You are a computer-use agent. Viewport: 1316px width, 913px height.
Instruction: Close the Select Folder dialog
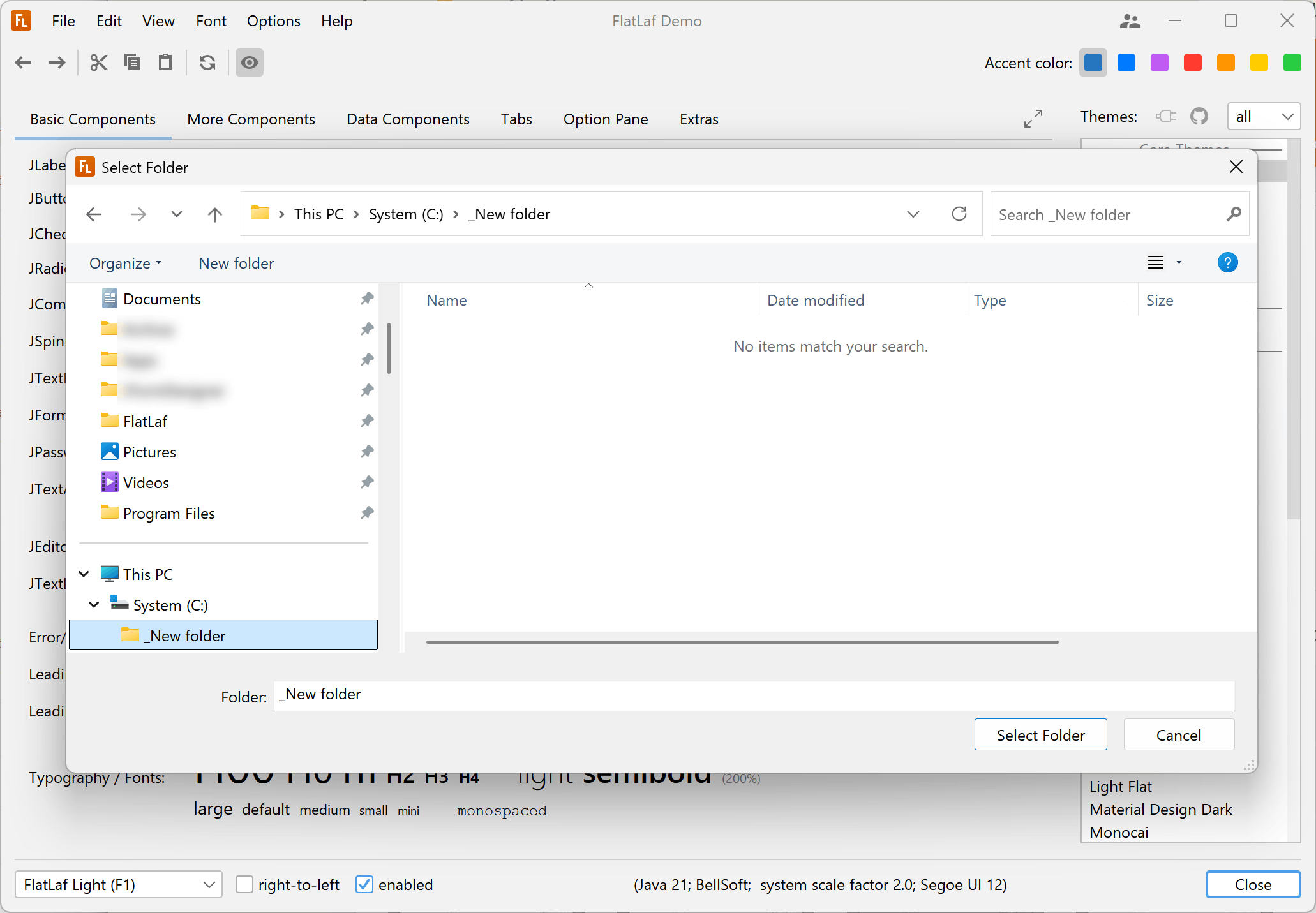tap(1236, 167)
